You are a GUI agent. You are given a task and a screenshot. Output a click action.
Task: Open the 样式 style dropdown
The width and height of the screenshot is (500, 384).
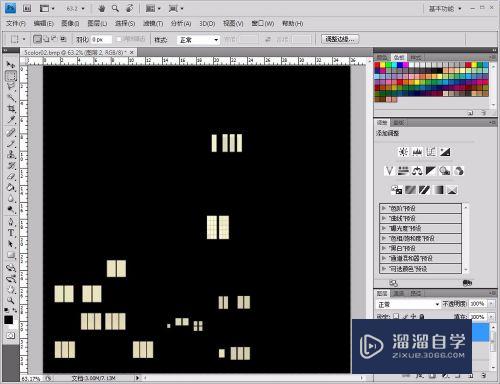[x=198, y=40]
